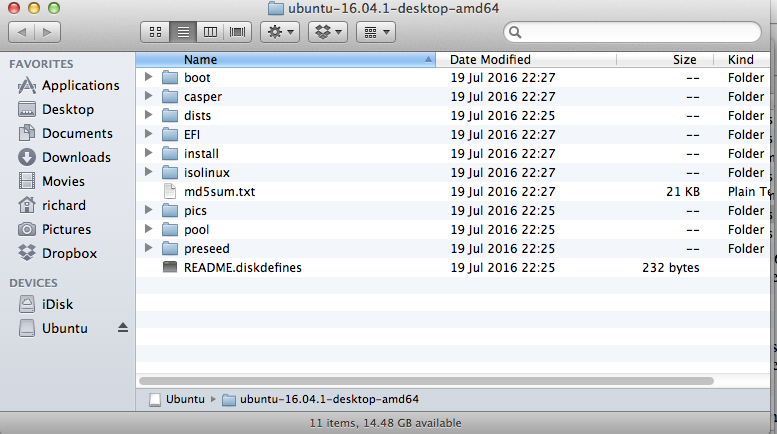Select the isolinux folder icon
This screenshot has width=777, height=434.
pyautogui.click(x=170, y=172)
